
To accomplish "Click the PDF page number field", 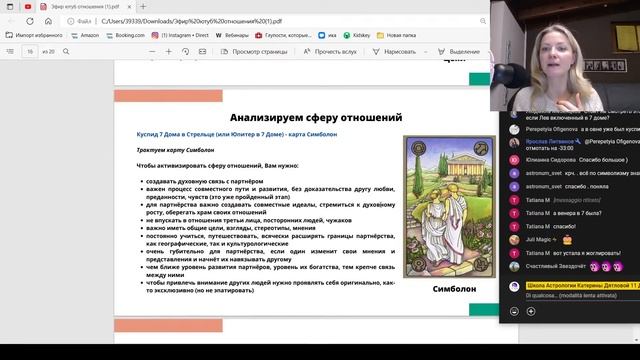I will point(30,51).
